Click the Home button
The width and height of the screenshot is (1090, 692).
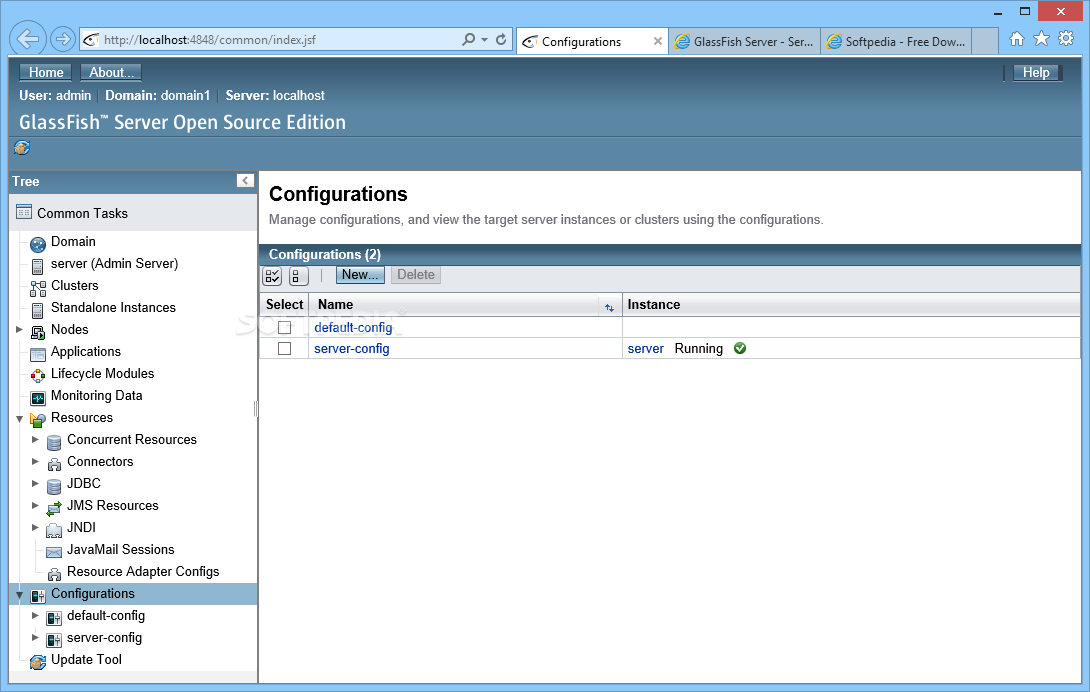(x=46, y=72)
